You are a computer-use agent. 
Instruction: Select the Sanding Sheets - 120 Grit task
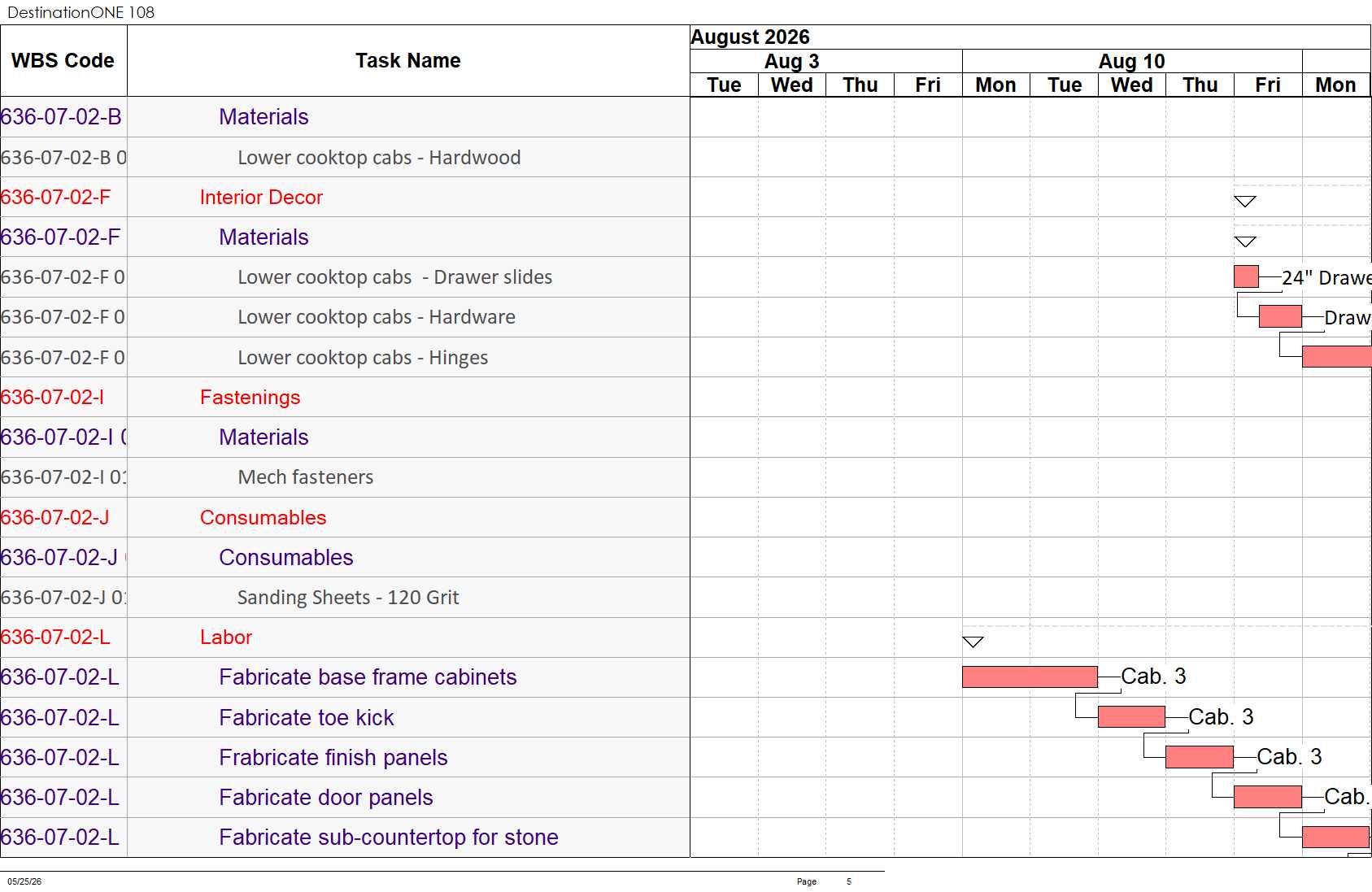click(x=348, y=598)
